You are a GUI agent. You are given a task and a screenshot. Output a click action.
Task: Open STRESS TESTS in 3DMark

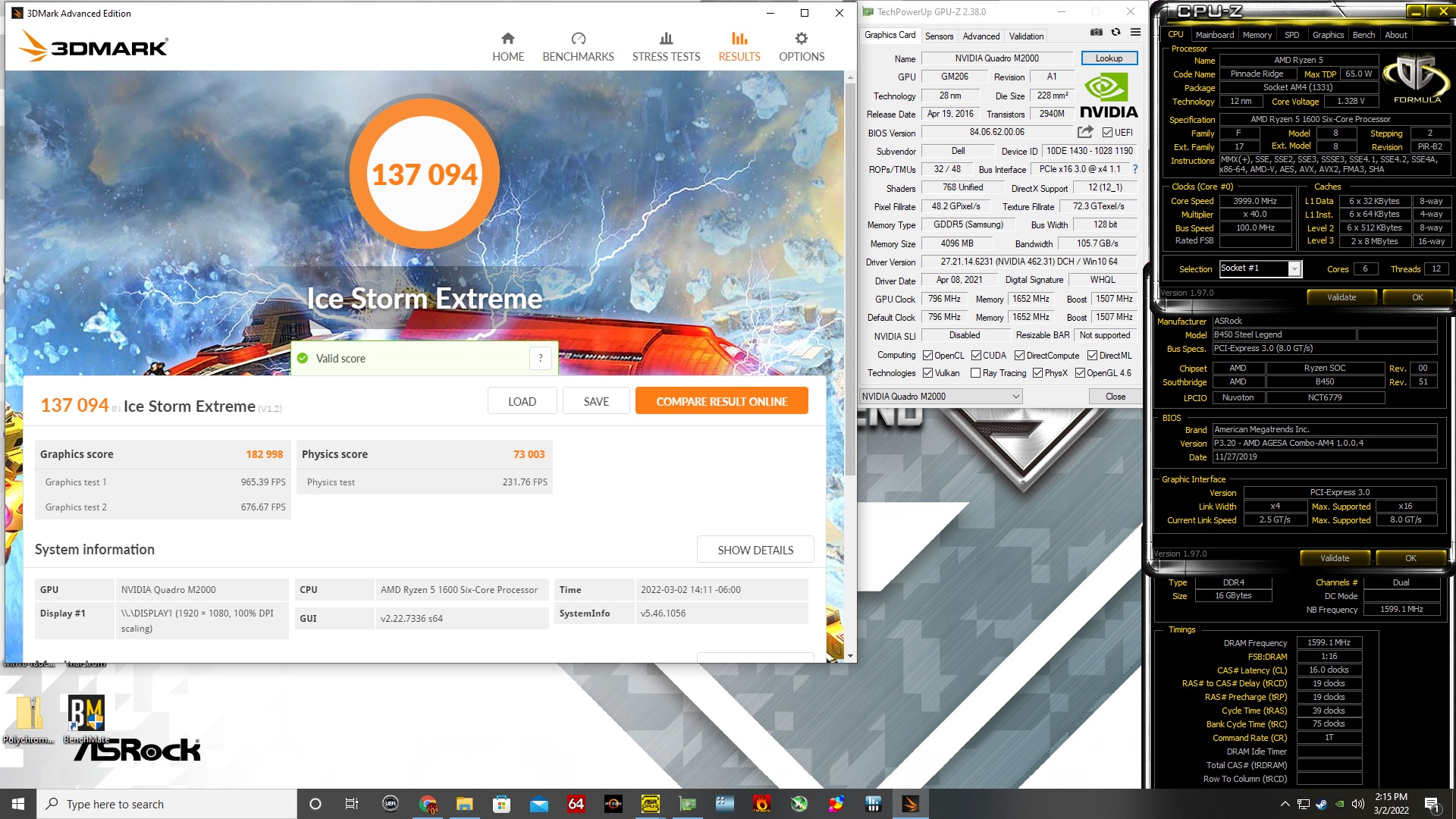click(666, 47)
